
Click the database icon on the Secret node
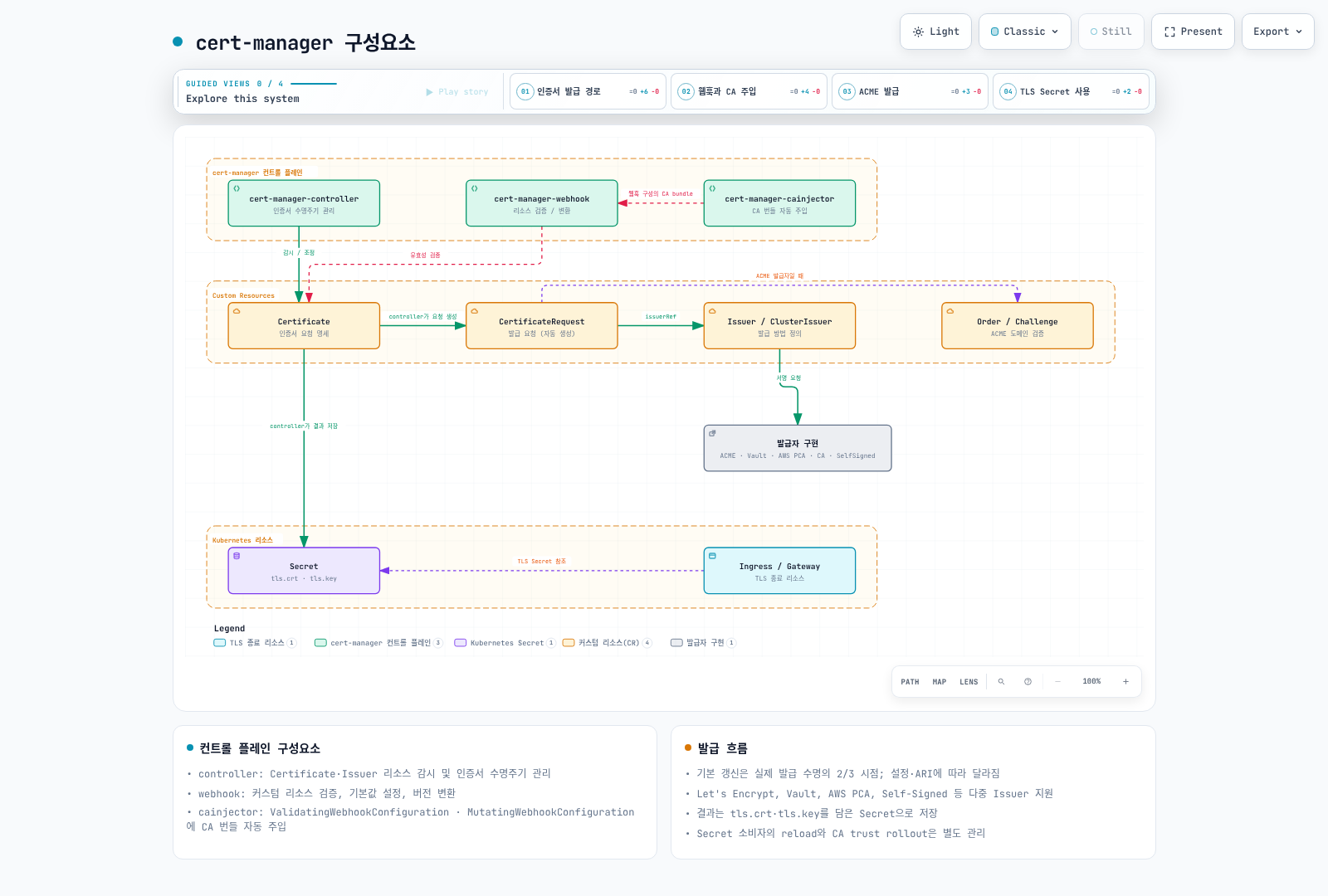click(x=237, y=556)
